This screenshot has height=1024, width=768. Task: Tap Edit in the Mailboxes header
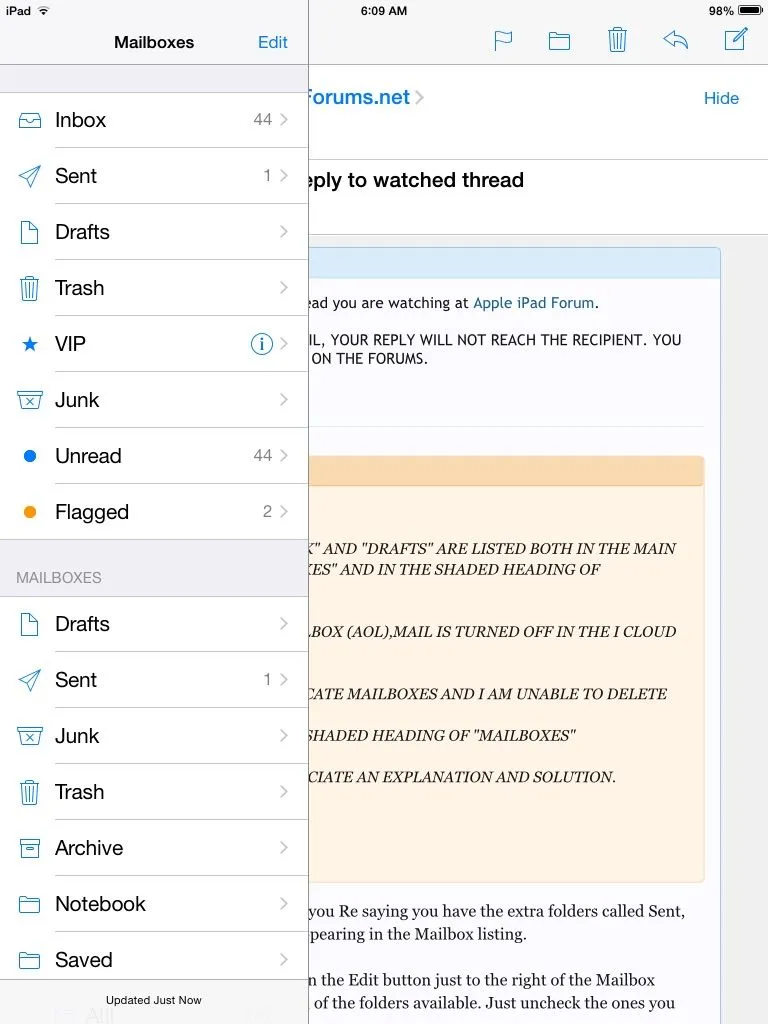pos(272,42)
